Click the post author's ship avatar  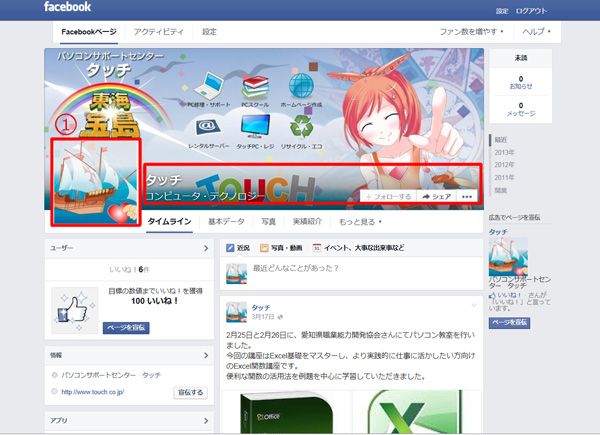(236, 312)
